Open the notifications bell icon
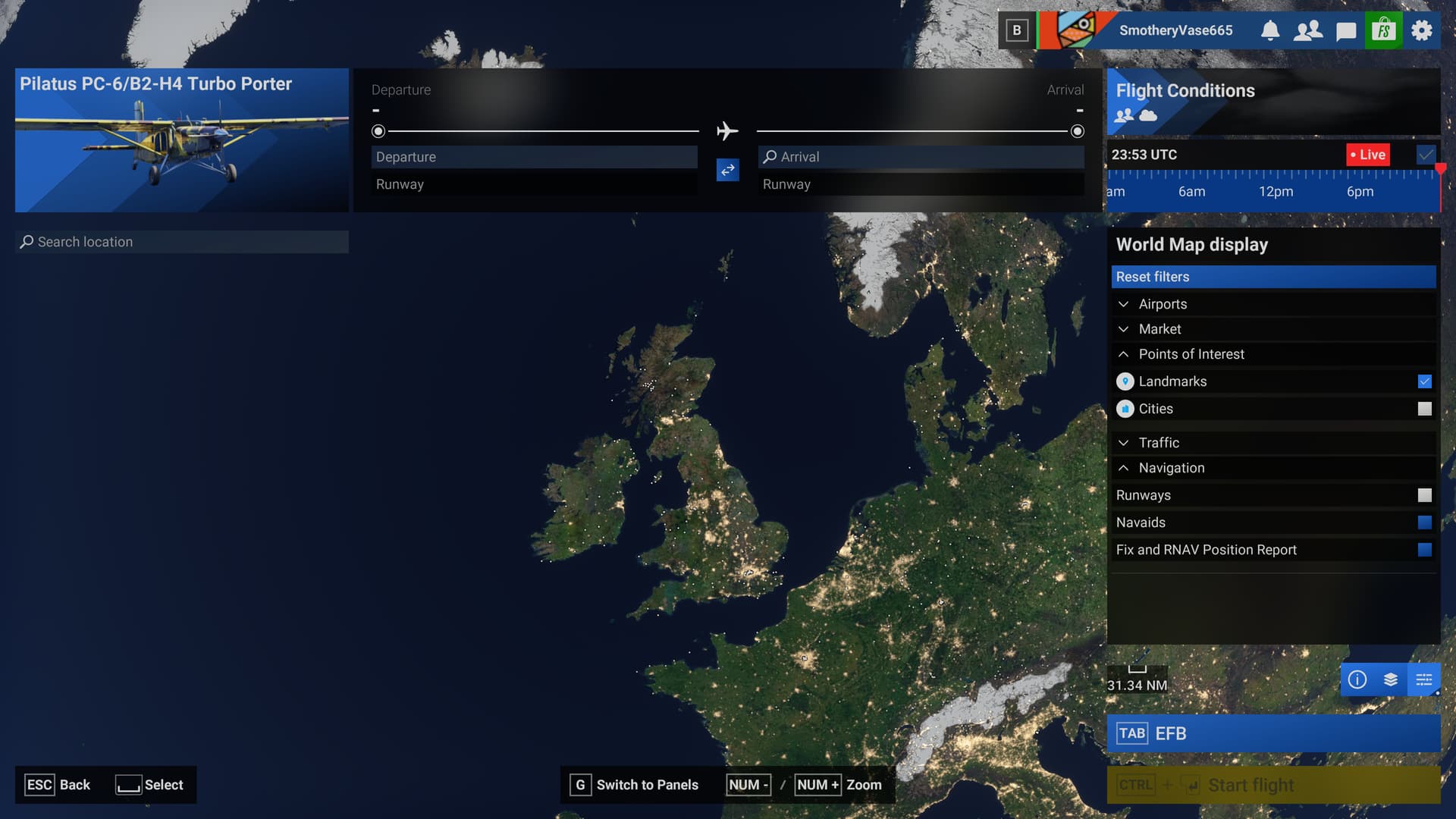This screenshot has width=1456, height=819. pos(1270,31)
